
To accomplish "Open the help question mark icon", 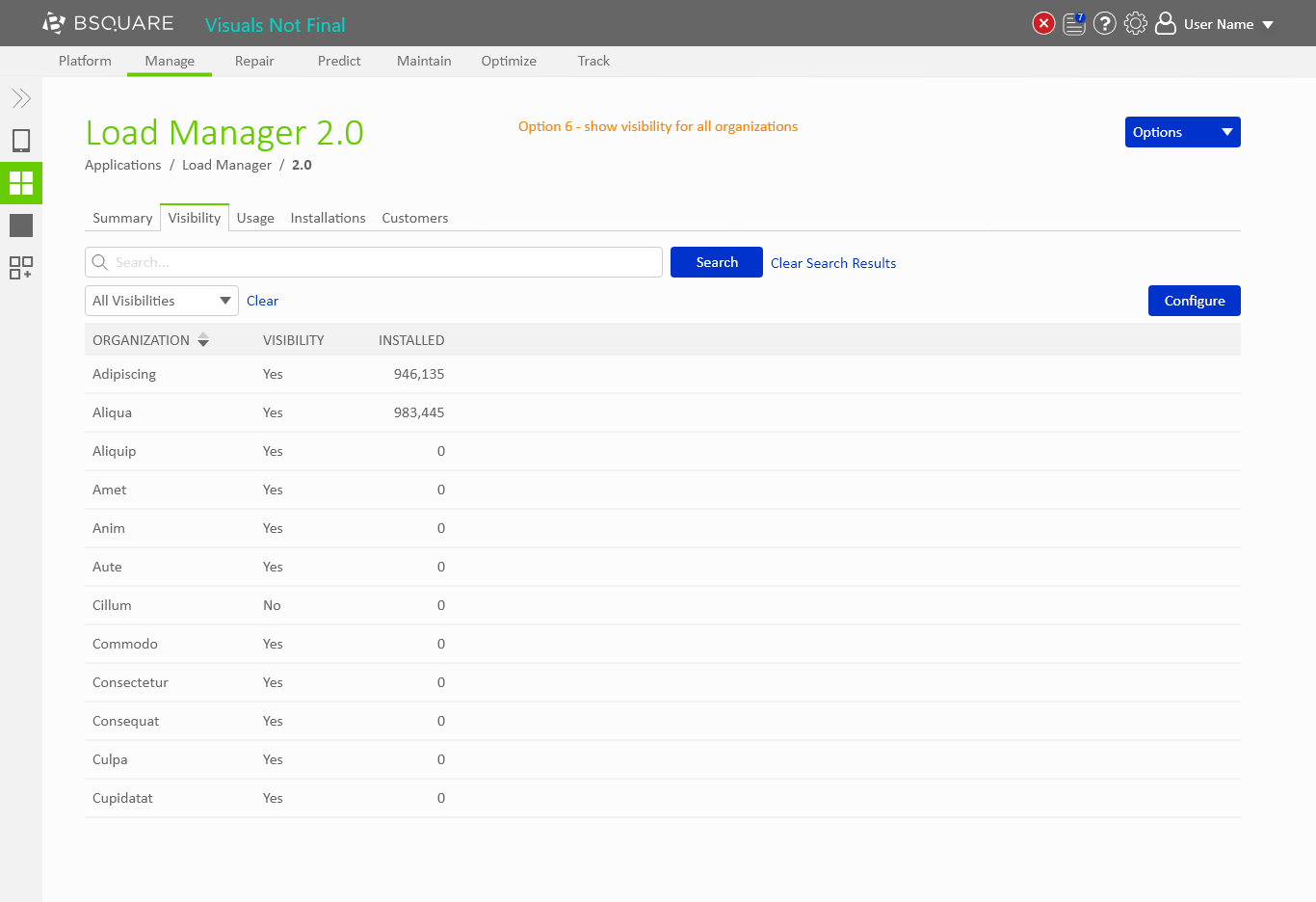I will click(1105, 24).
